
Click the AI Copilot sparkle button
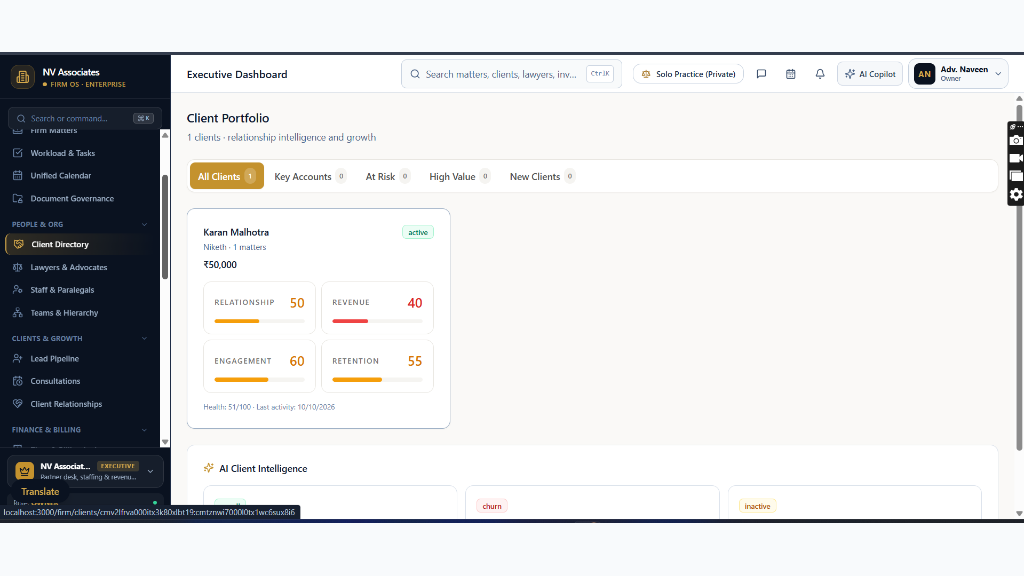[870, 74]
